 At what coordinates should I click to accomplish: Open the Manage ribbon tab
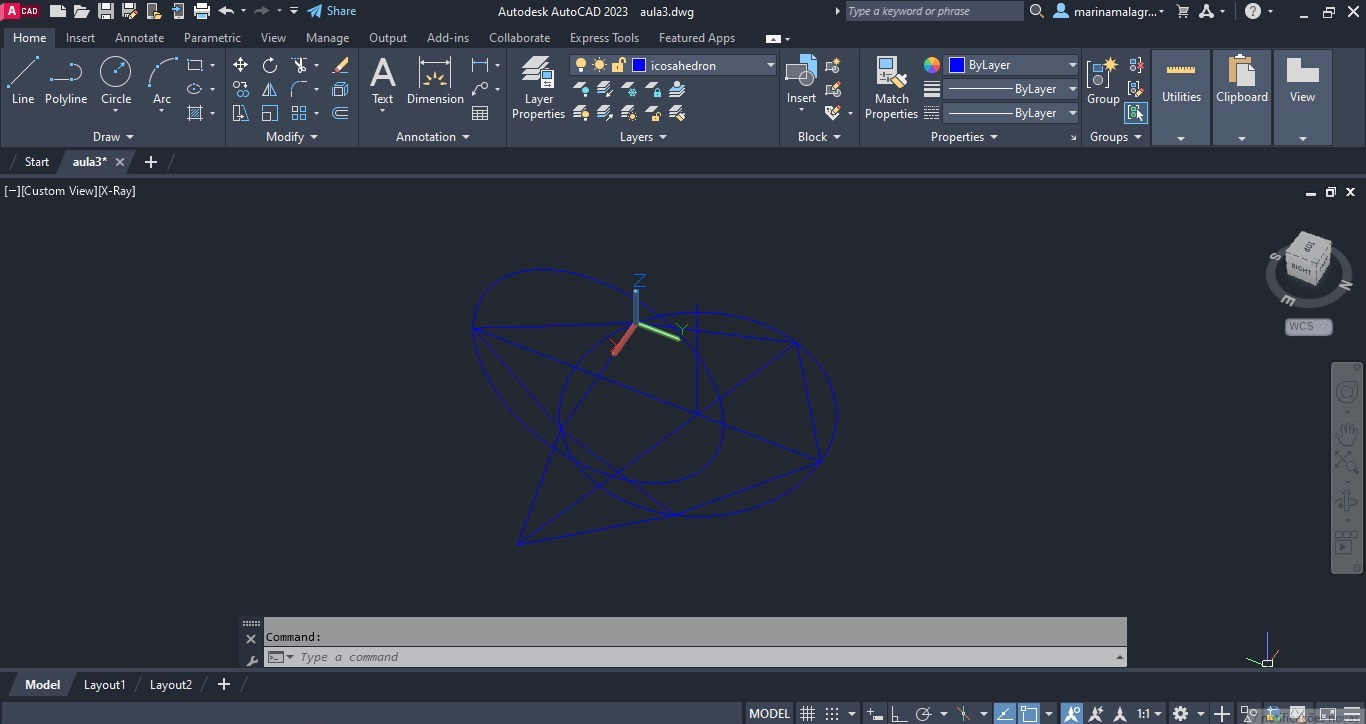pyautogui.click(x=327, y=38)
